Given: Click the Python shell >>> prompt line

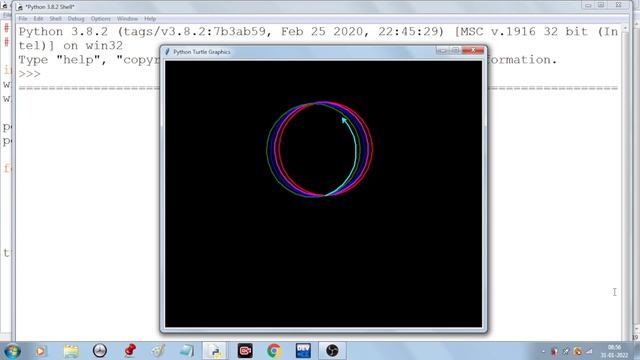Looking at the screenshot, I should pyautogui.click(x=29, y=74).
